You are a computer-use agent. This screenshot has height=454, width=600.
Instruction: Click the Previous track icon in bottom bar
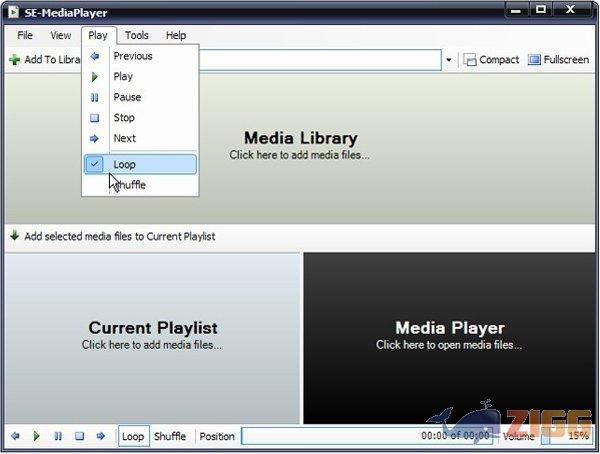coord(15,436)
